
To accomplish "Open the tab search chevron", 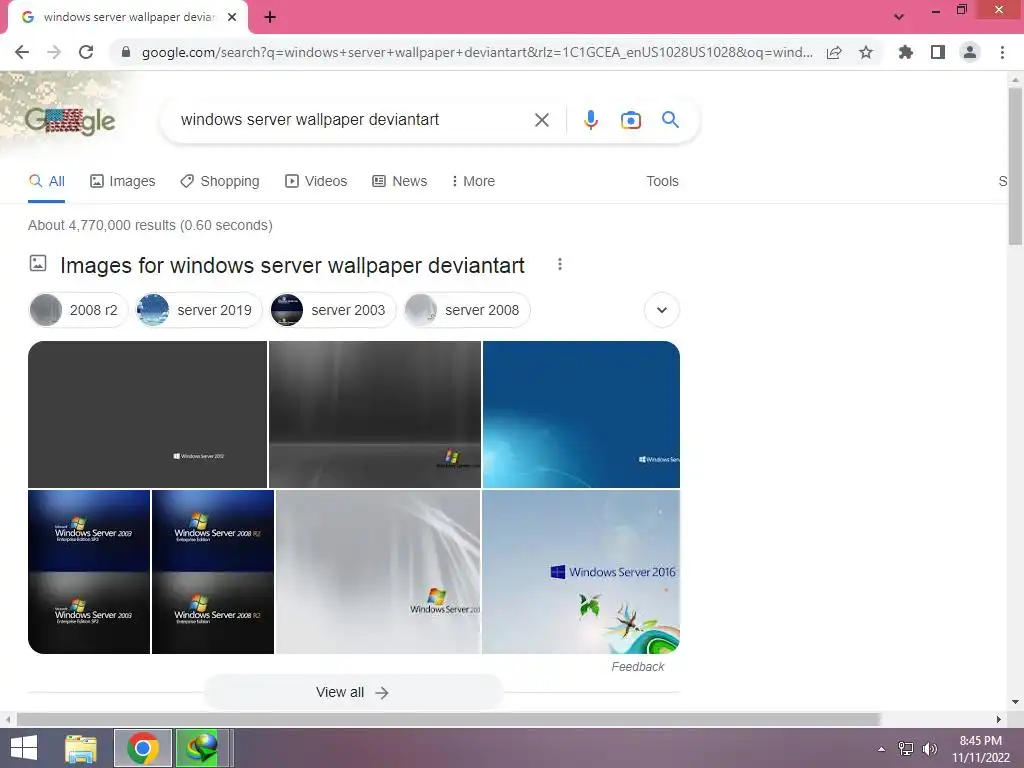I will tap(899, 17).
